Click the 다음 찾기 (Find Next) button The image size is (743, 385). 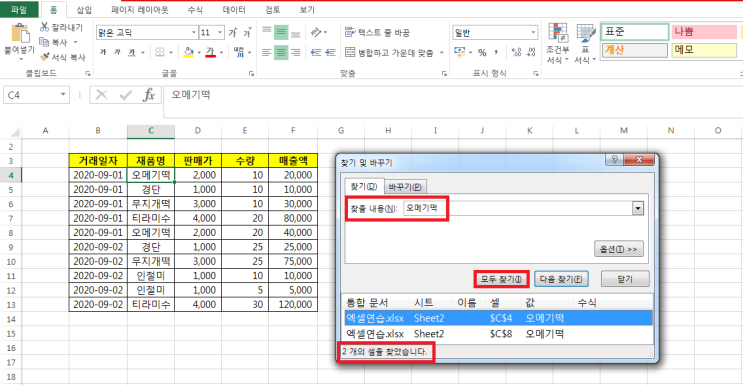coord(561,280)
